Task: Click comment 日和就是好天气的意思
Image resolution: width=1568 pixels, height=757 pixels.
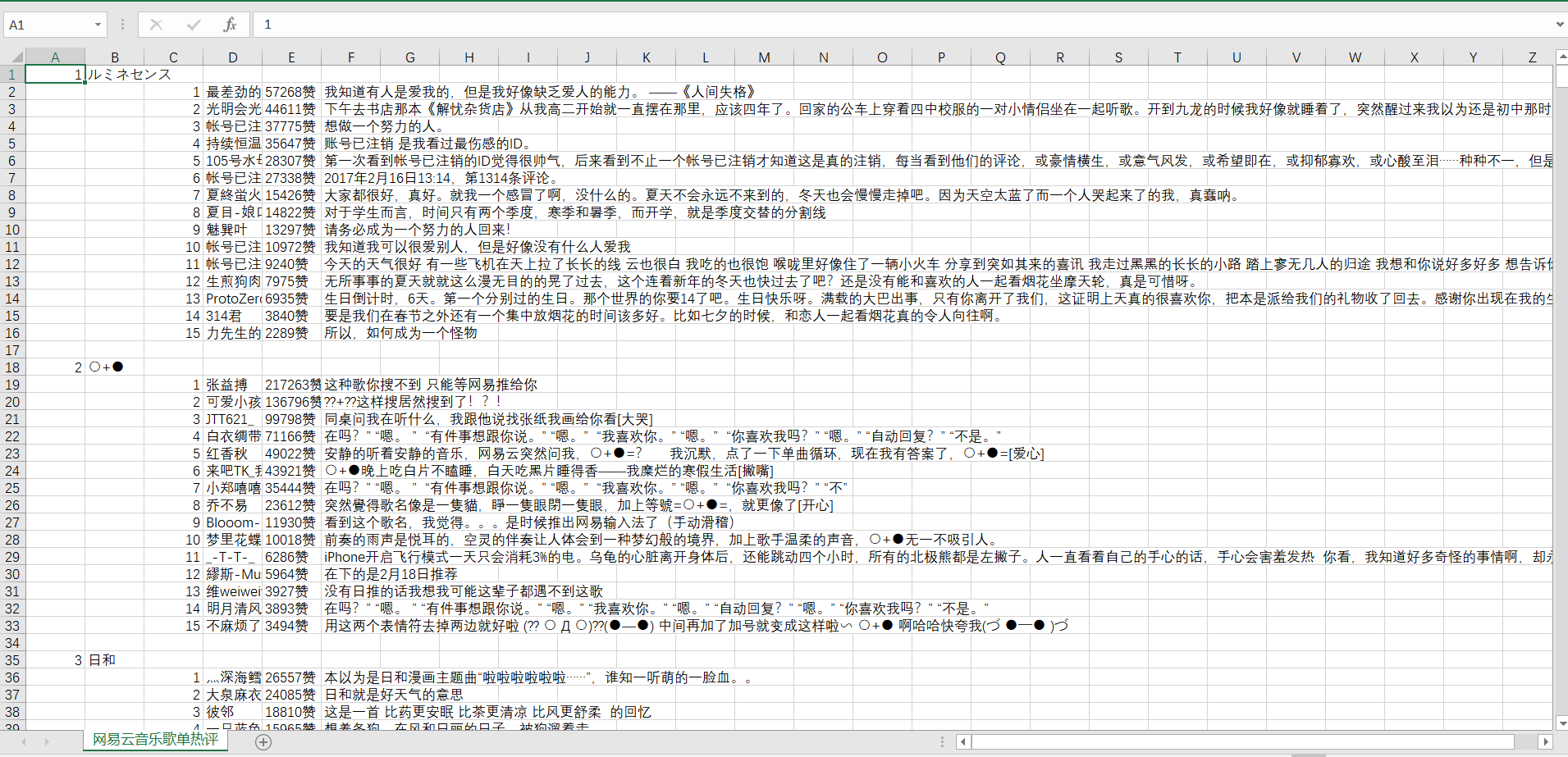Action: (394, 695)
